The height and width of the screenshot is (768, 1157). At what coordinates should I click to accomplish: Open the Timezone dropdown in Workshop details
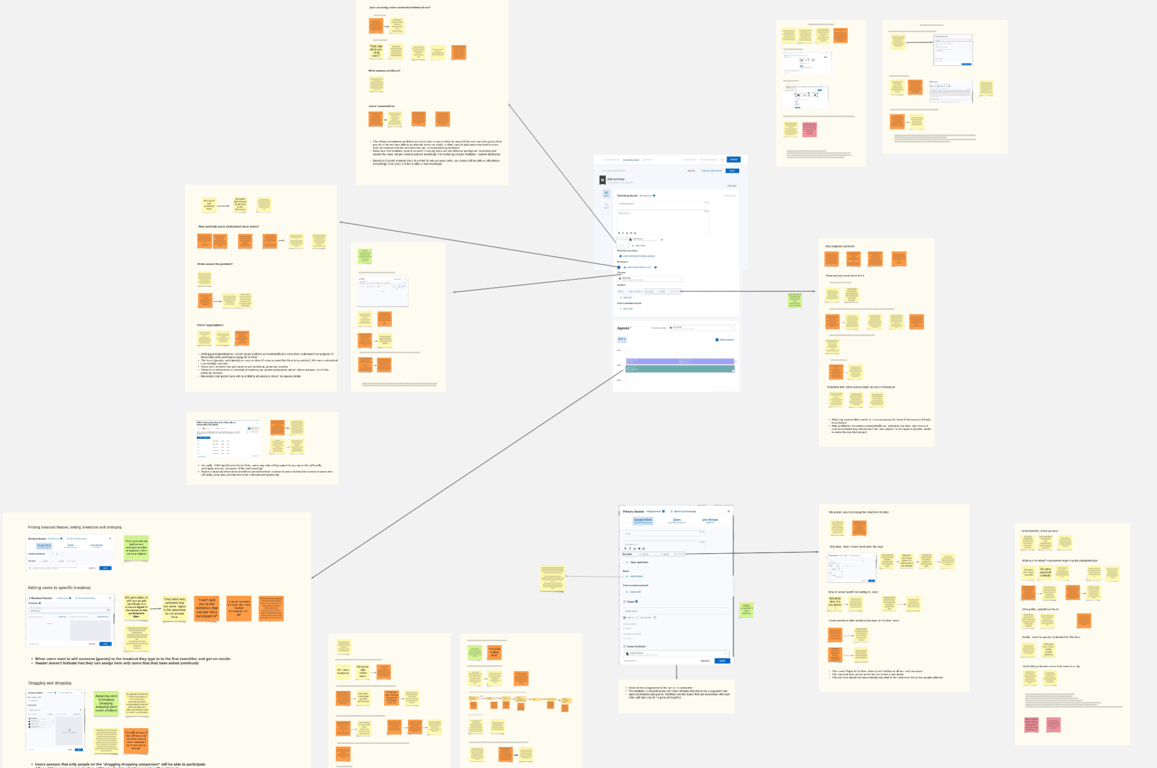(650, 279)
